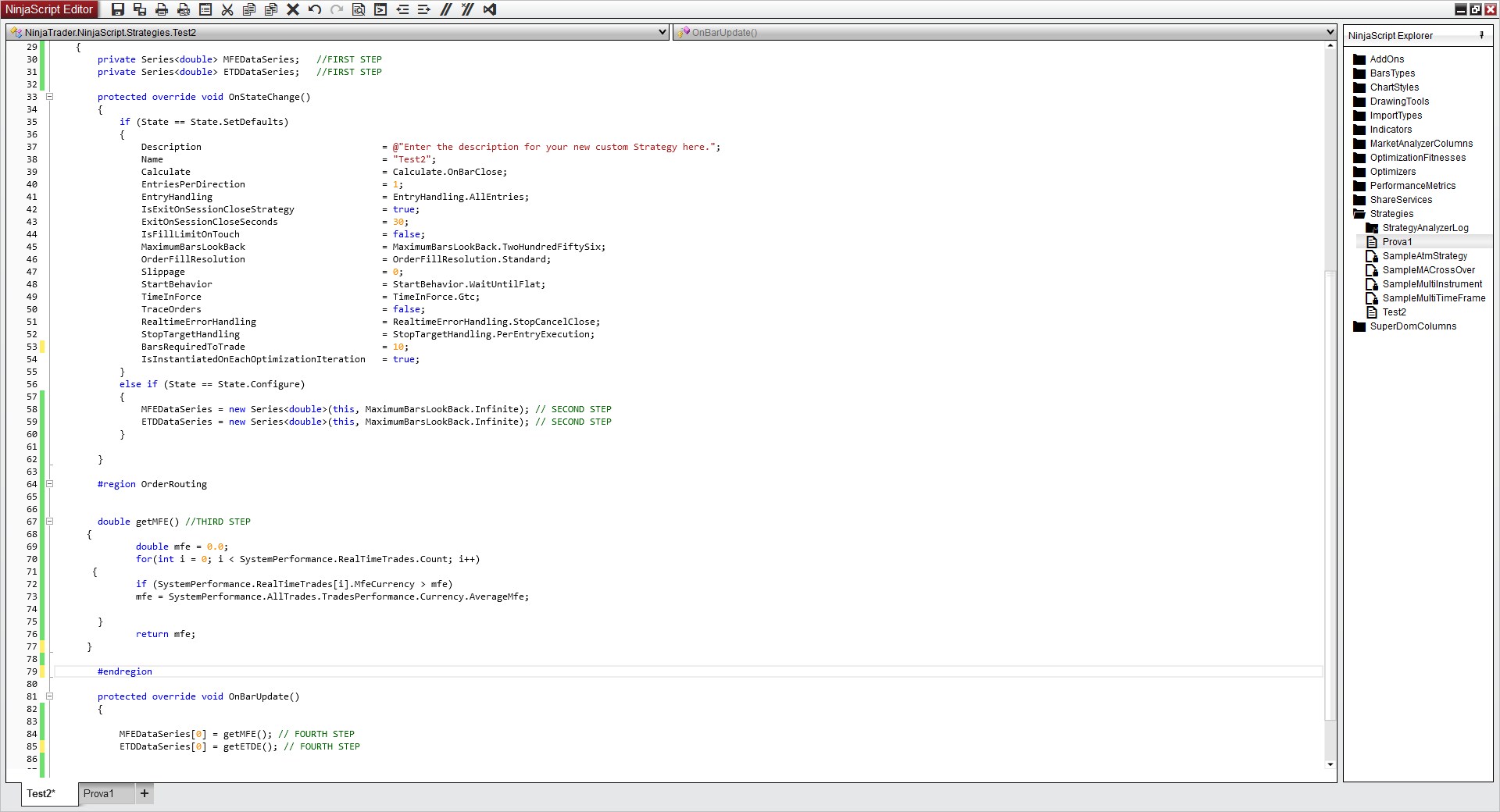Decrease line indent
This screenshot has height=812, width=1500.
point(402,9)
